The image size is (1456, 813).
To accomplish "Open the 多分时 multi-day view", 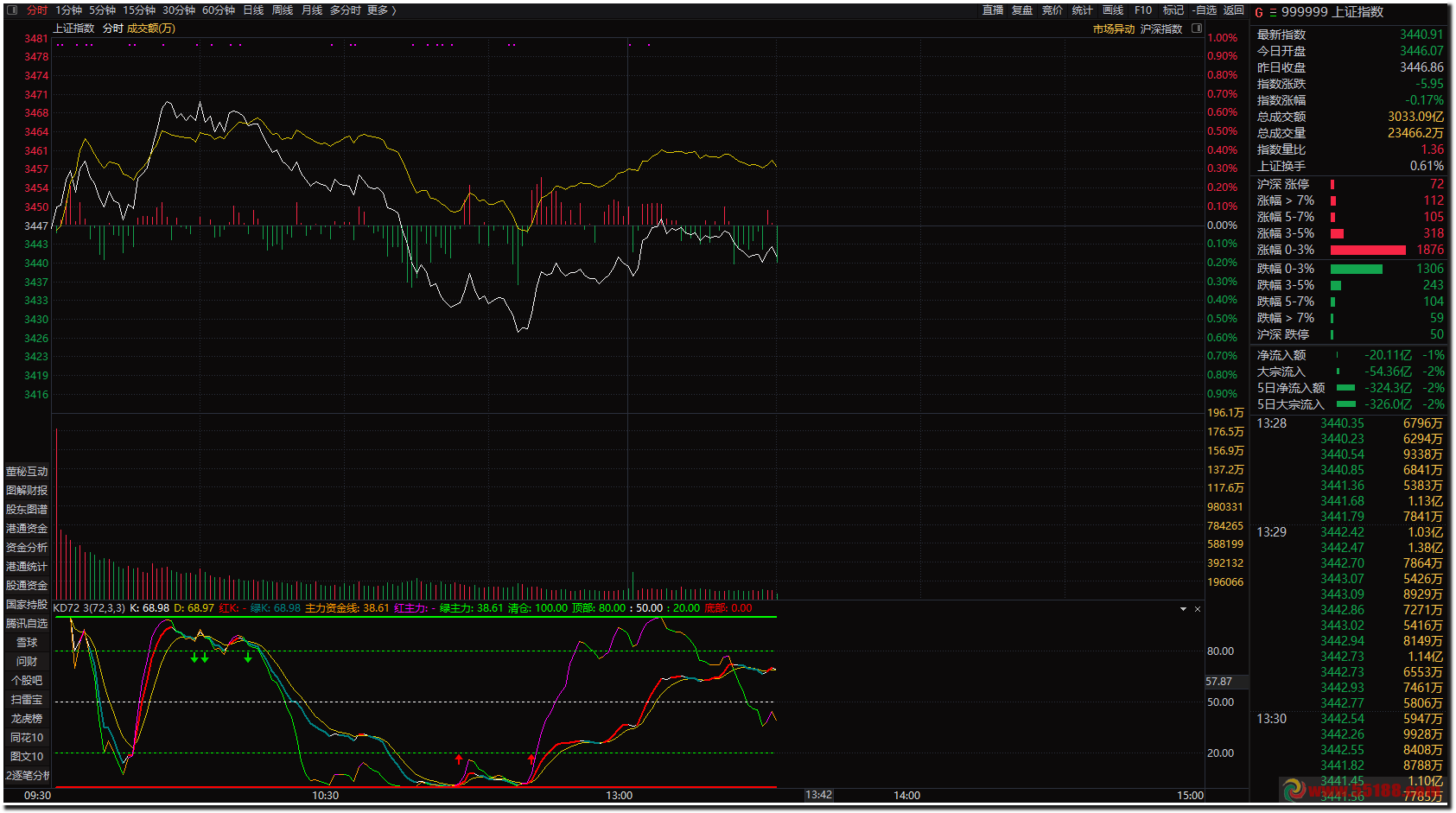I will click(345, 10).
